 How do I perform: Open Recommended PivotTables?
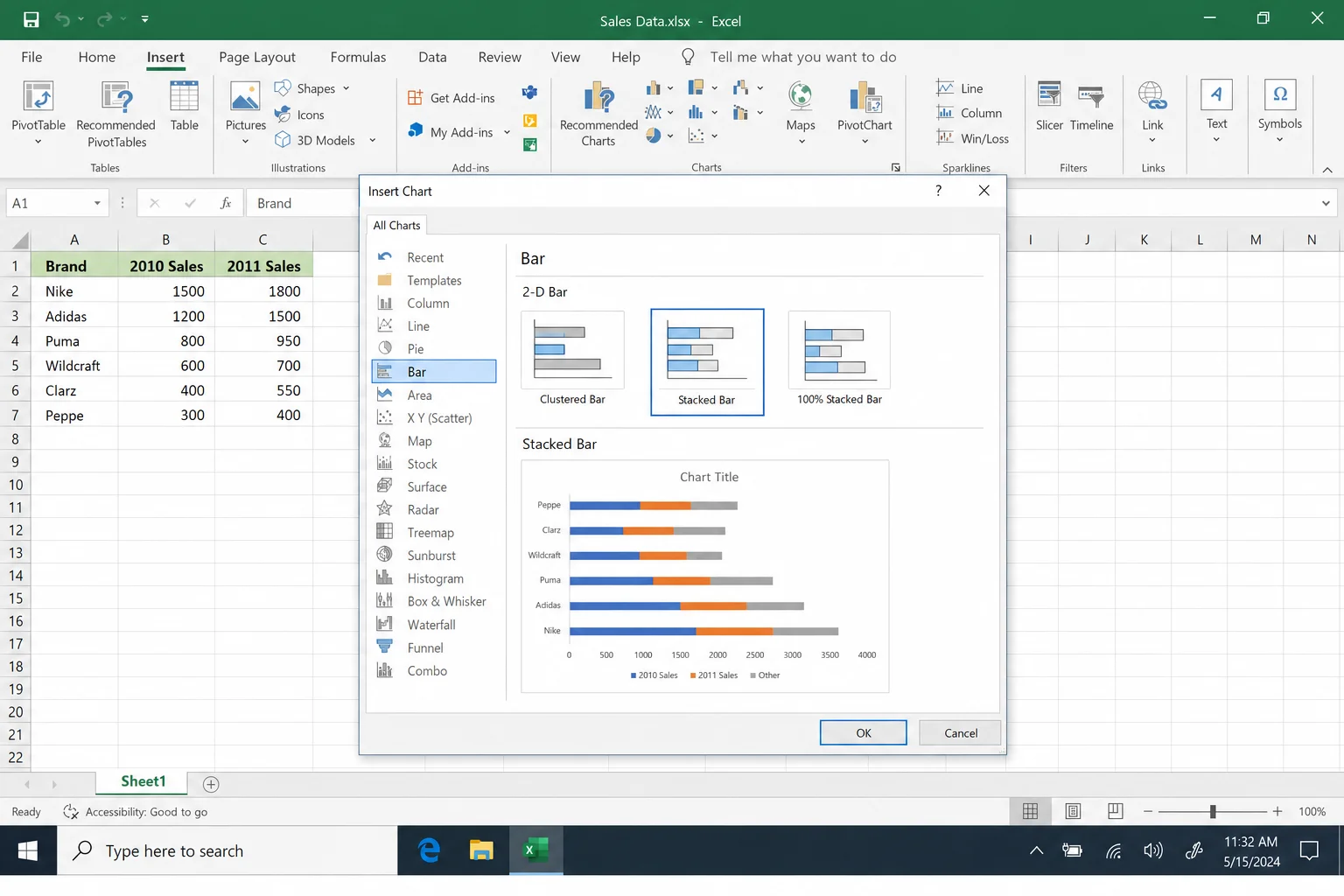pyautogui.click(x=115, y=114)
